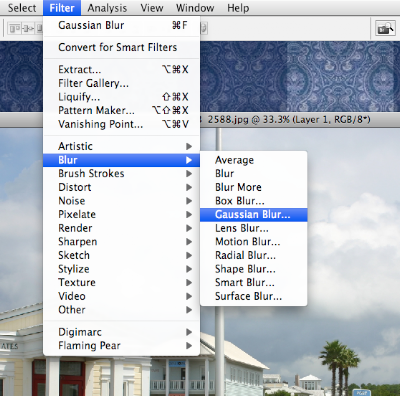The image size is (400, 396).
Task: Expand the Artistic submenu arrow
Action: 189,146
